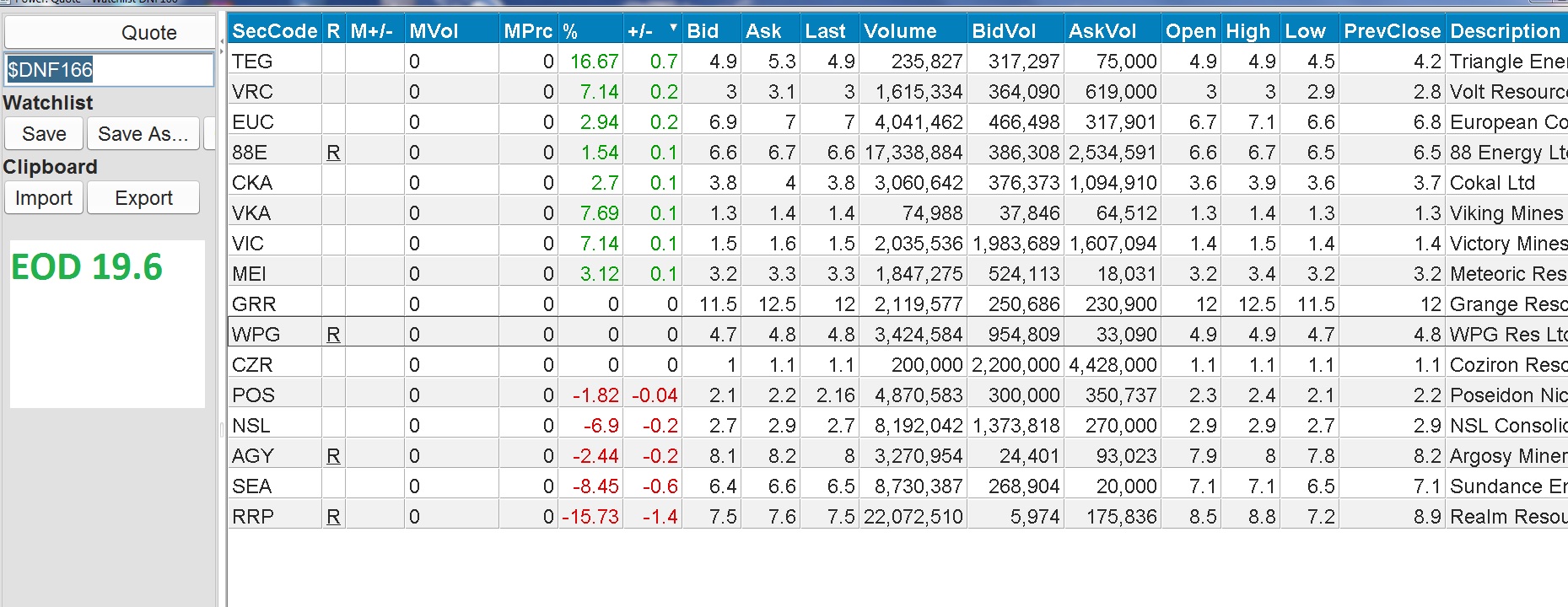Image resolution: width=1568 pixels, height=607 pixels.
Task: Click the Clipboard Export button
Action: pos(143,198)
